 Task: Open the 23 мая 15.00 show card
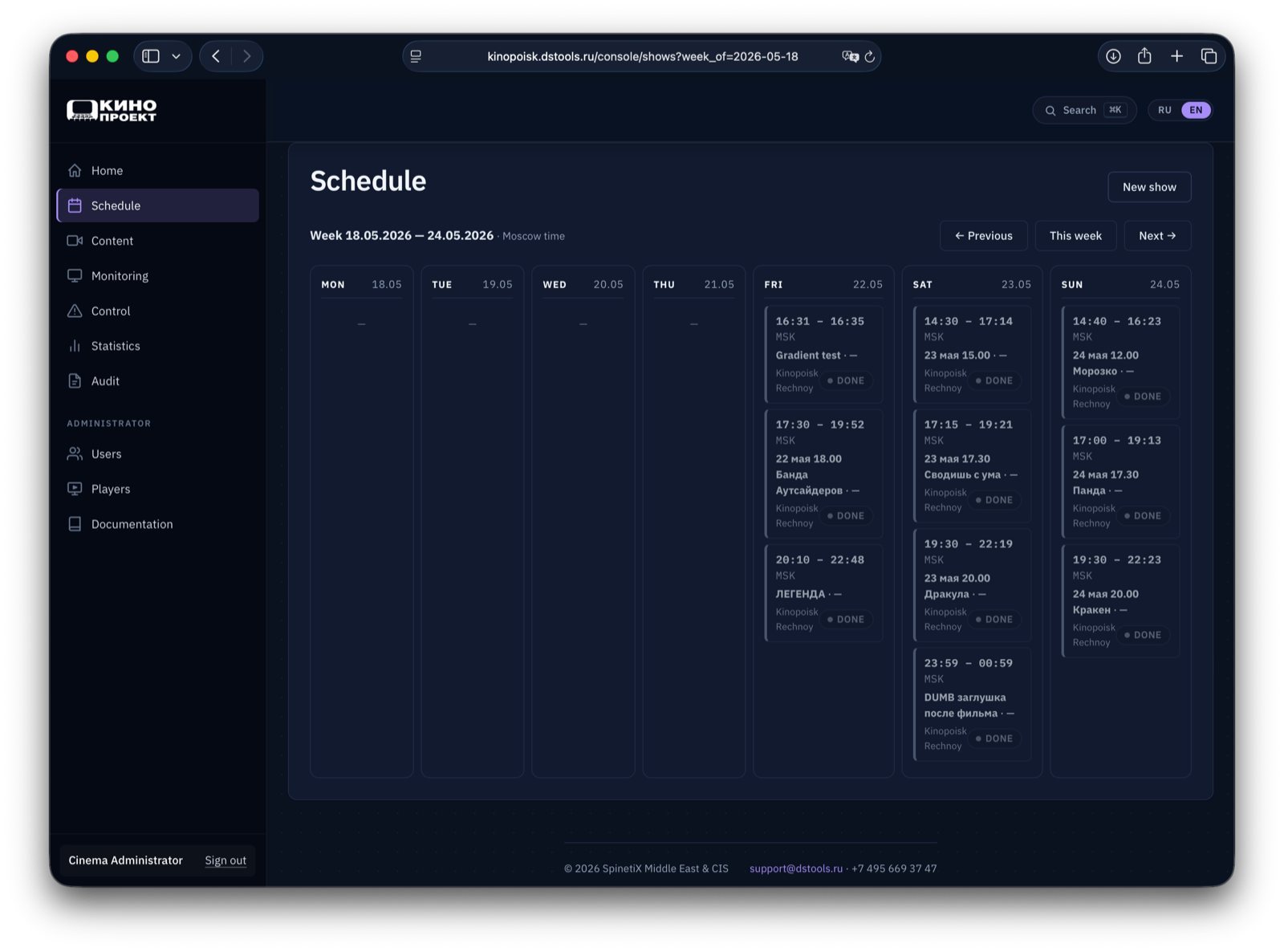tap(972, 354)
